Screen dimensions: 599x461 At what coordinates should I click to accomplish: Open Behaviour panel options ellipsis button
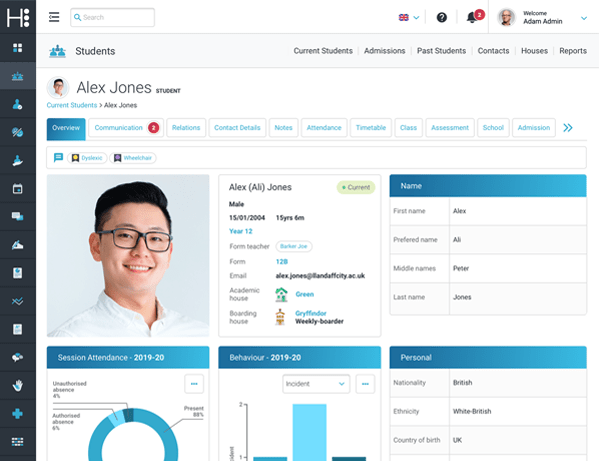365,384
